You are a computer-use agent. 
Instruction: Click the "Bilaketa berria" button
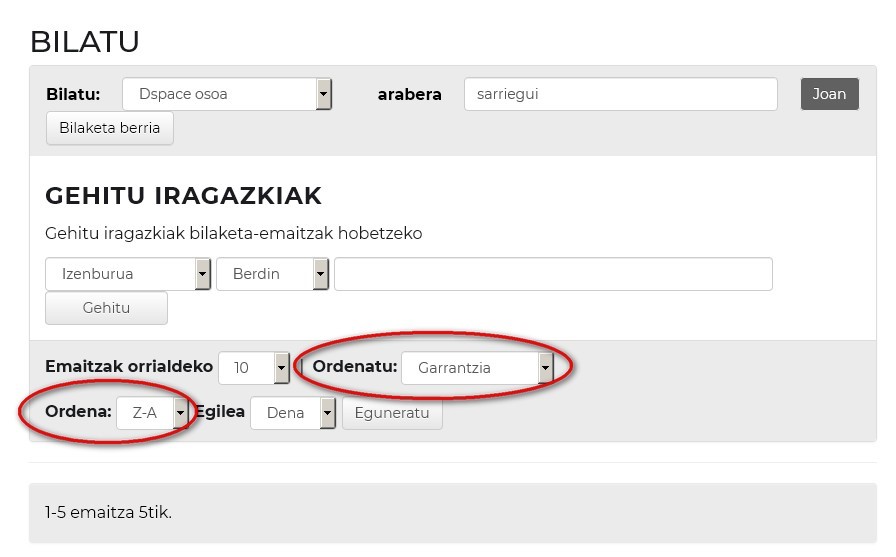(x=110, y=128)
